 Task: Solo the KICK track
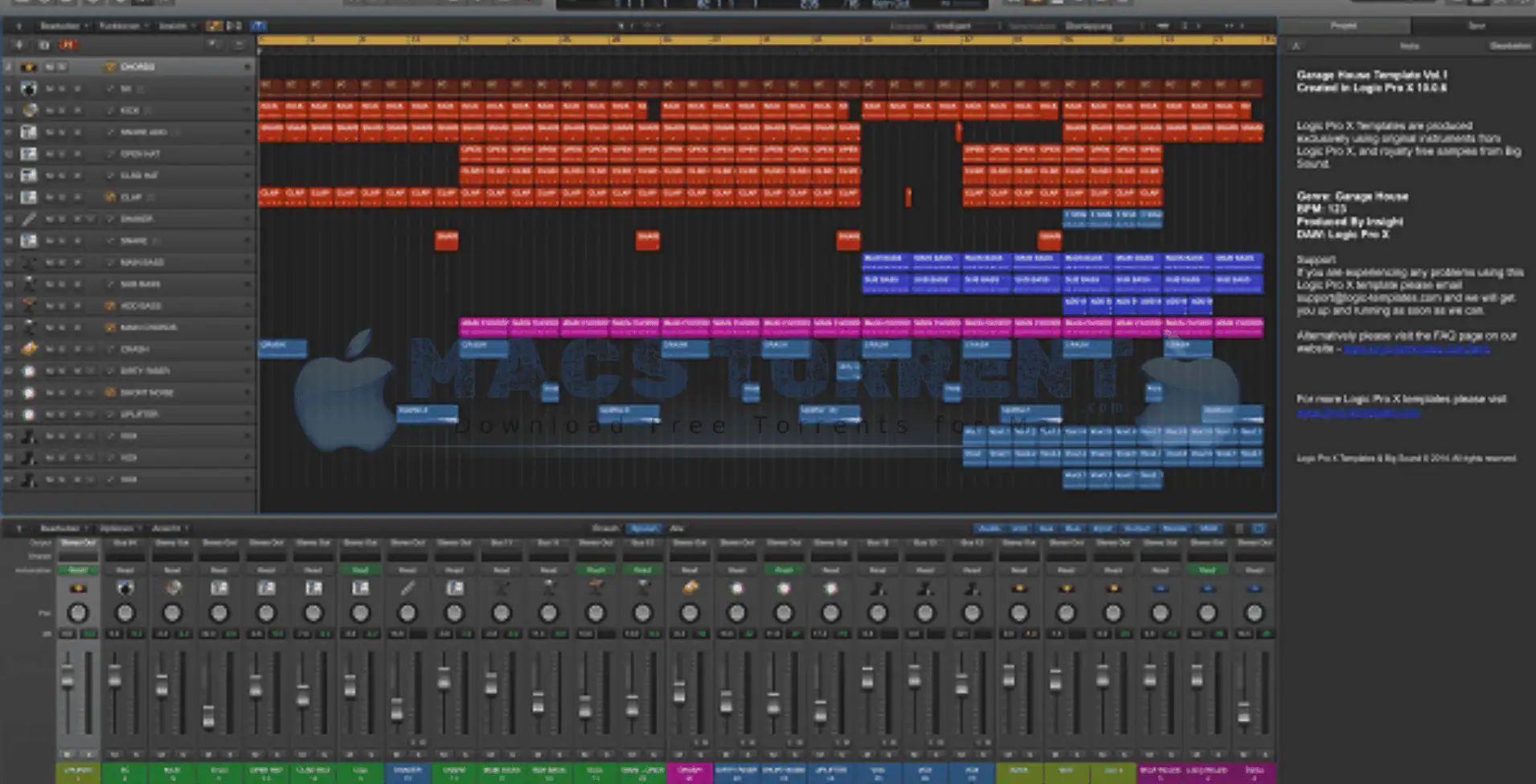coord(62,110)
